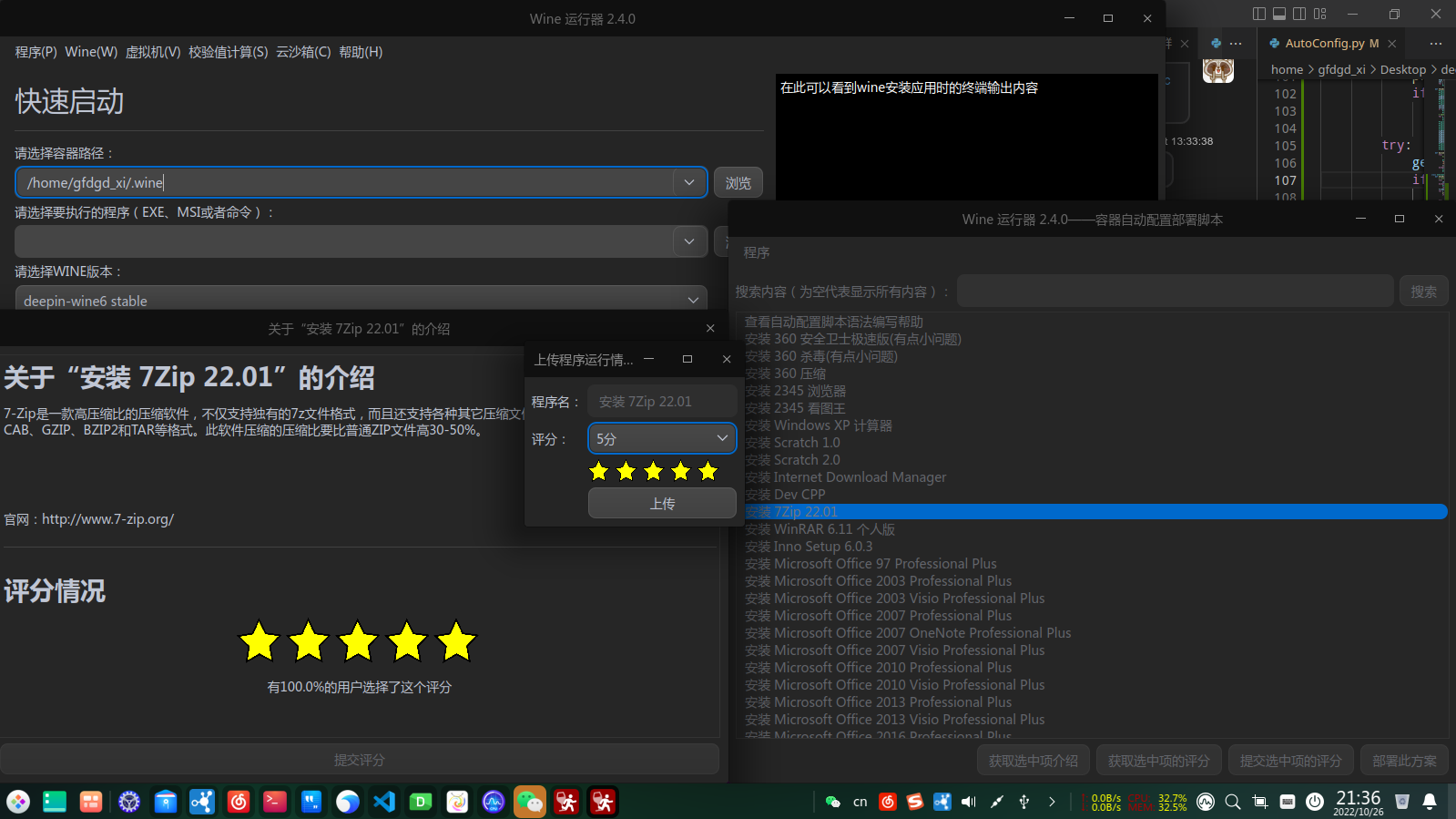Open the Wine(W) menu
1456x819 pixels.
point(91,52)
